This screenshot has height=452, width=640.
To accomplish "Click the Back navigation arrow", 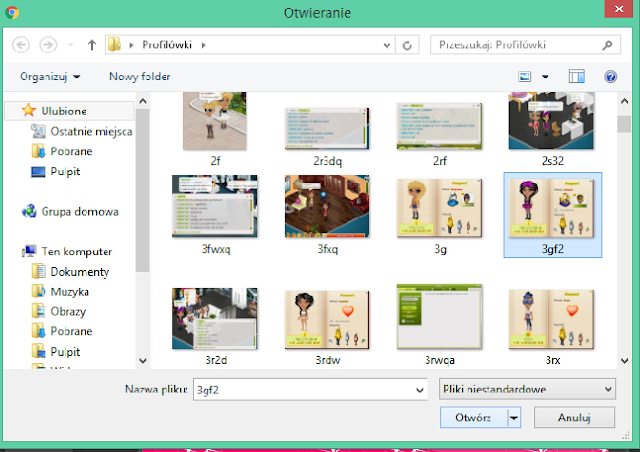I will click(x=21, y=45).
